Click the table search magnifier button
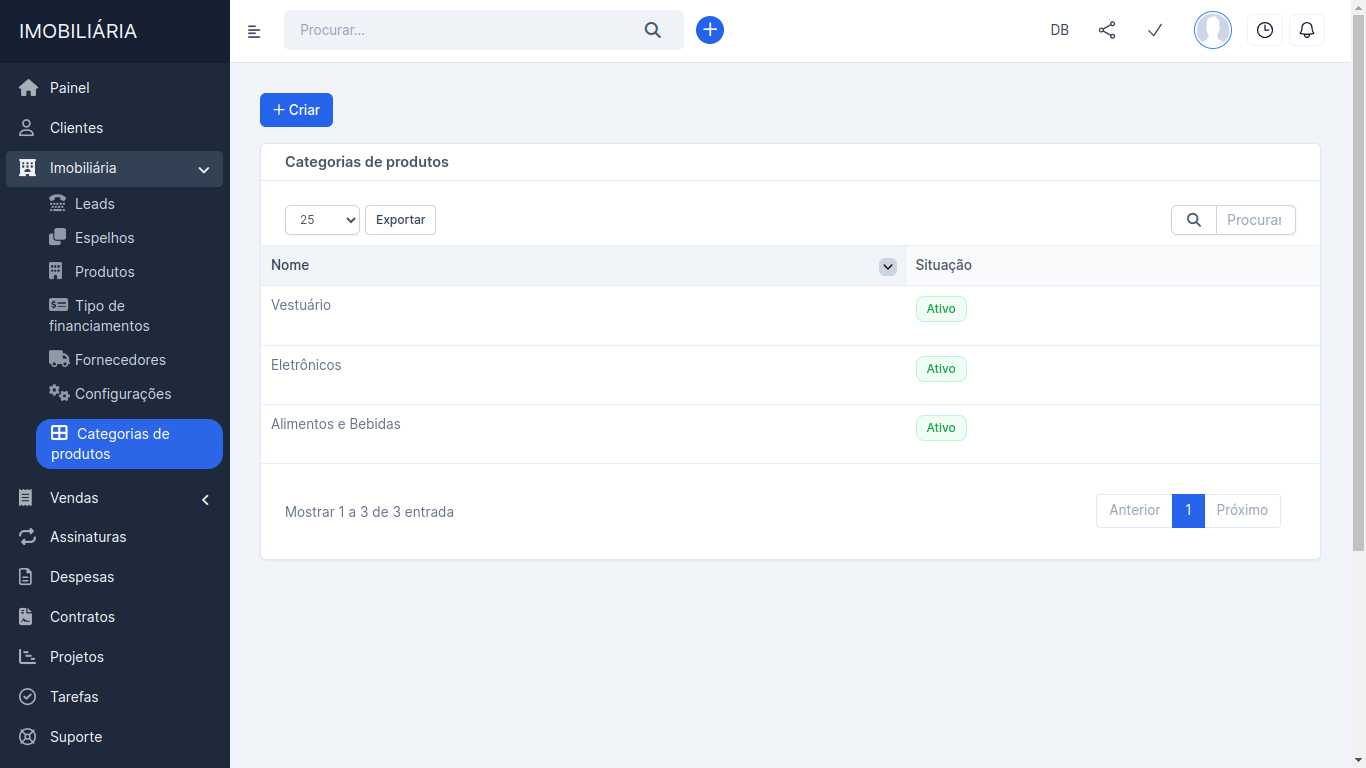1366x768 pixels. pos(1194,220)
